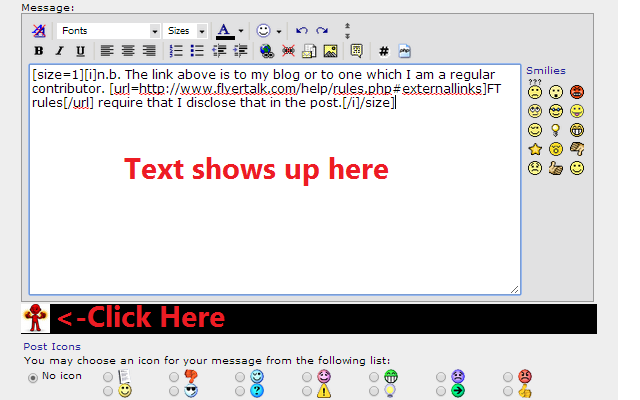The image size is (640, 400).
Task: Wrap selection in code tags (# icon)
Action: [383, 51]
